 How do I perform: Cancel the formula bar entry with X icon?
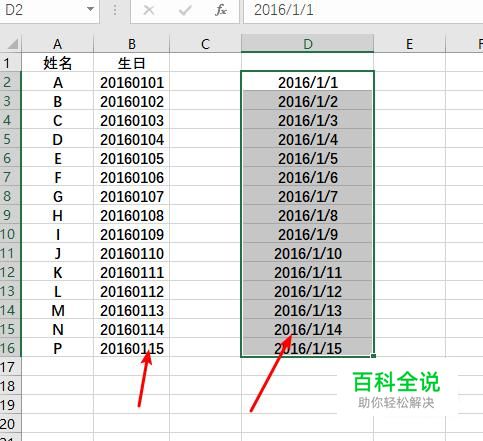[149, 10]
